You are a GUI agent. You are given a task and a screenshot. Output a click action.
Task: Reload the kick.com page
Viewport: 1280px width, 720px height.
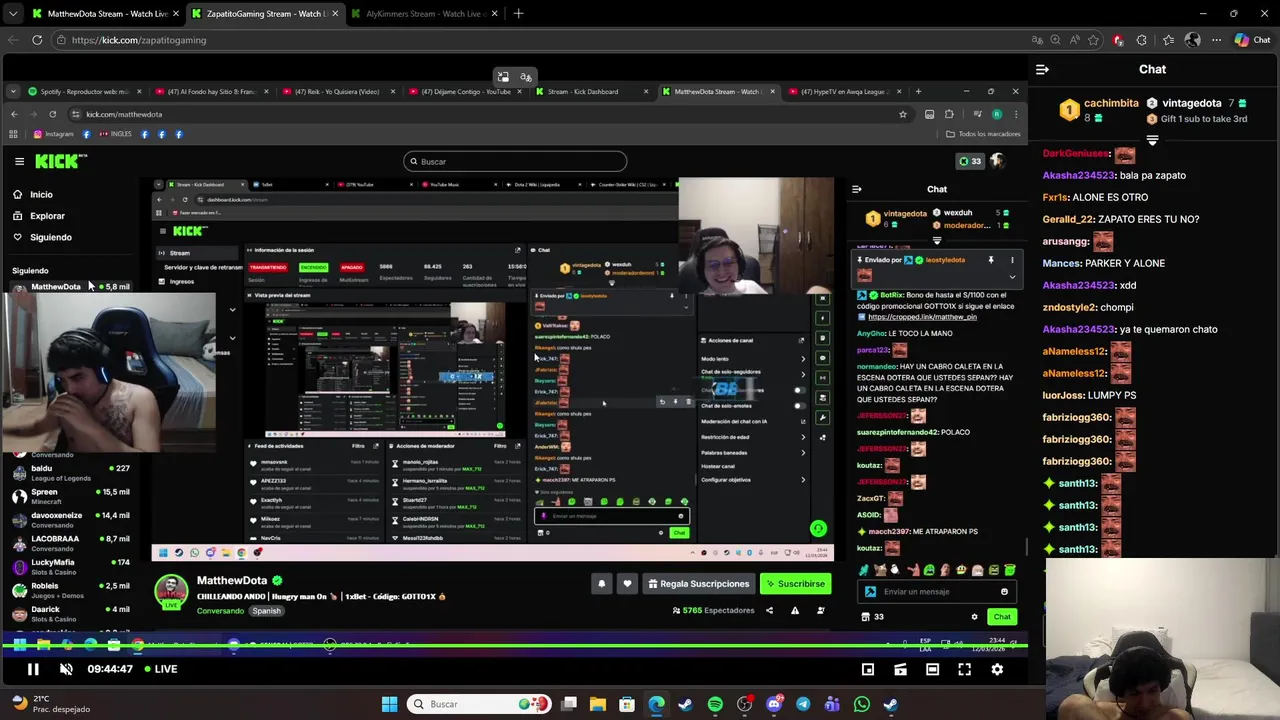click(37, 40)
